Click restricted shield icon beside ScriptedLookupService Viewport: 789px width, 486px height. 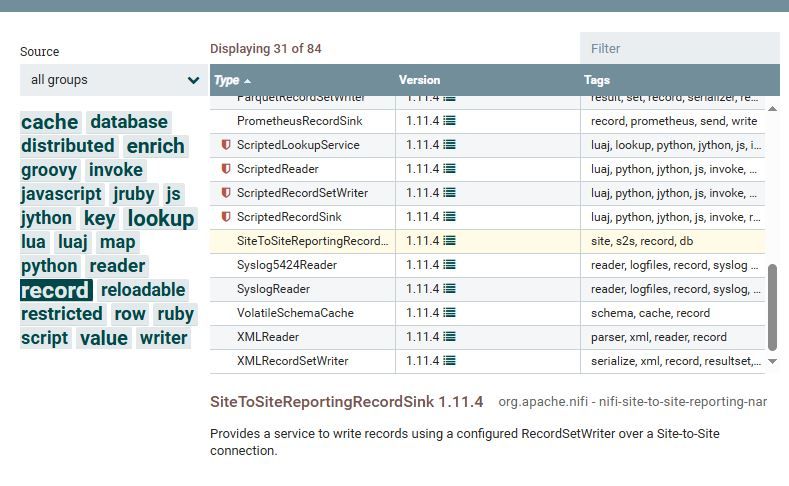pyautogui.click(x=226, y=145)
